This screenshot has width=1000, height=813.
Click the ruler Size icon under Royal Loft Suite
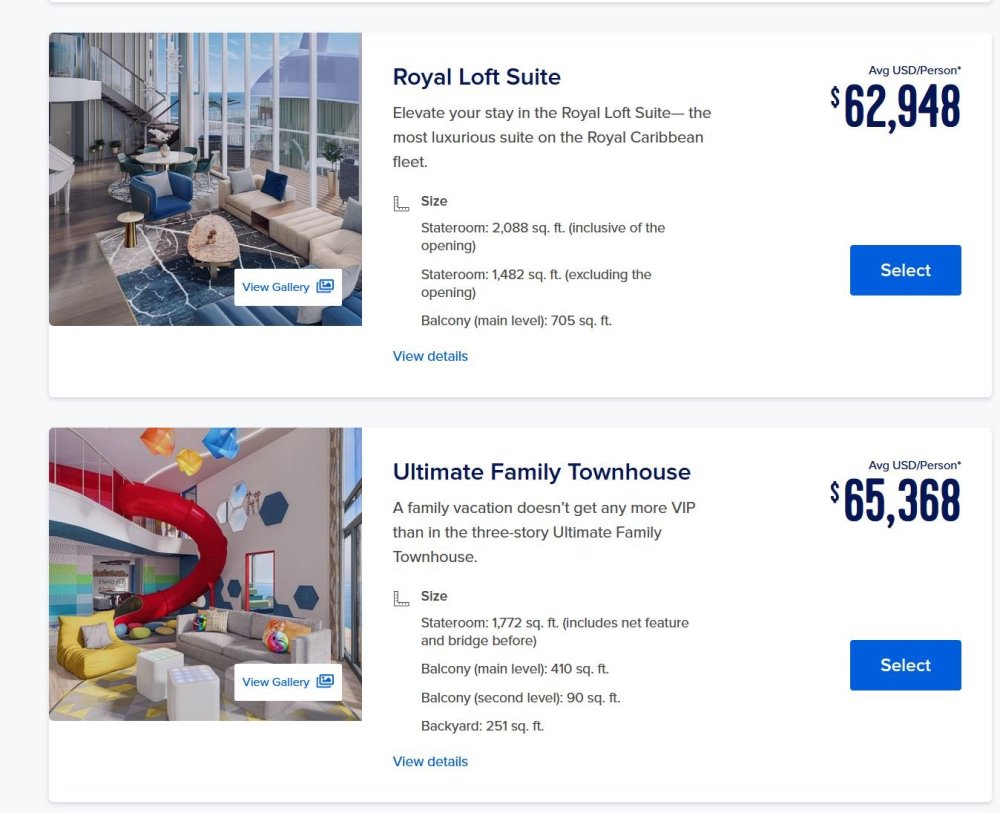pos(401,204)
